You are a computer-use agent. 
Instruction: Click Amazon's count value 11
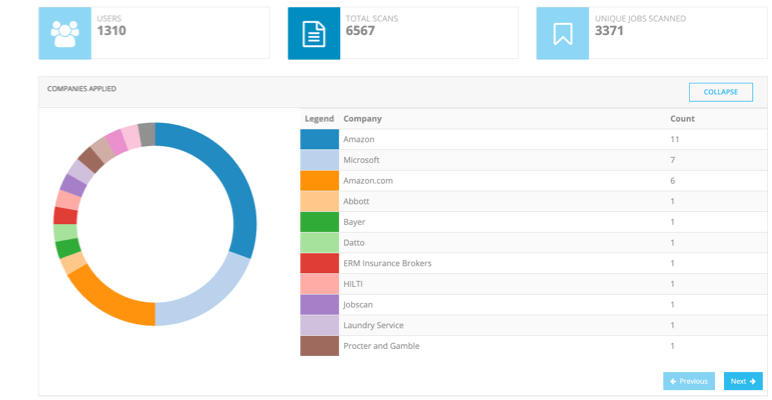pos(675,139)
